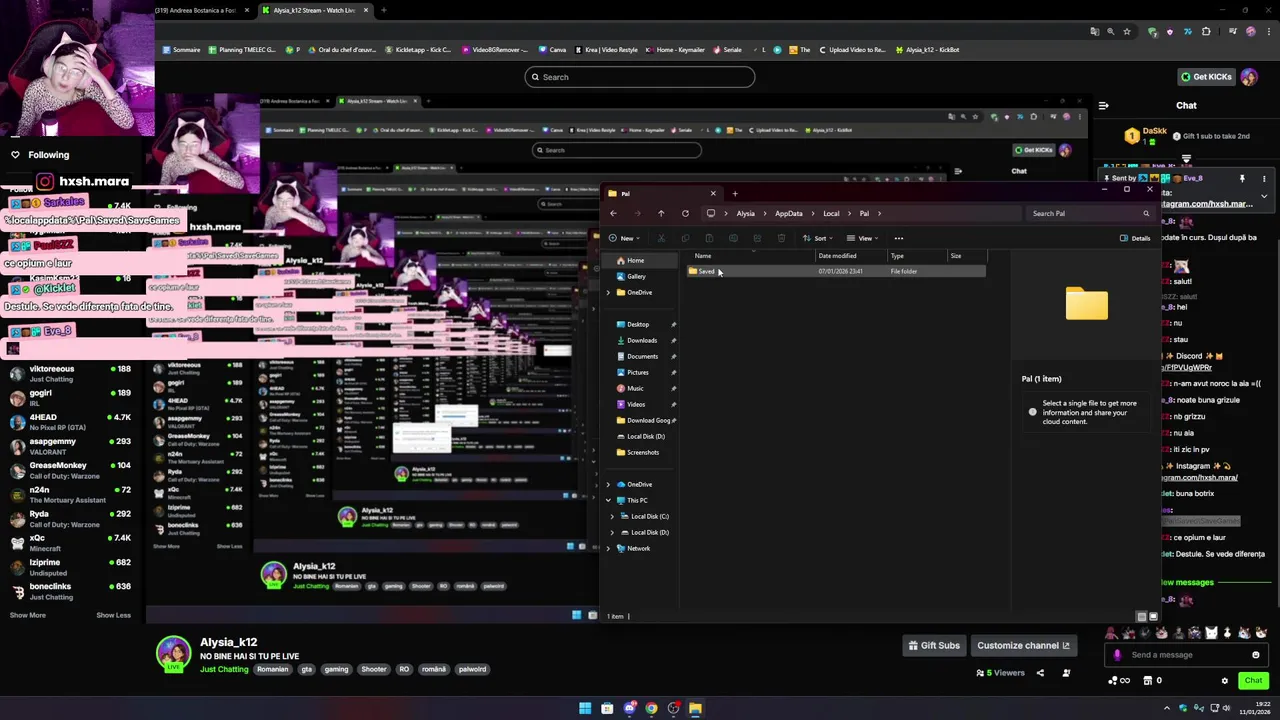Open the Downloads quick access folder
The height and width of the screenshot is (720, 1280).
(x=636, y=340)
